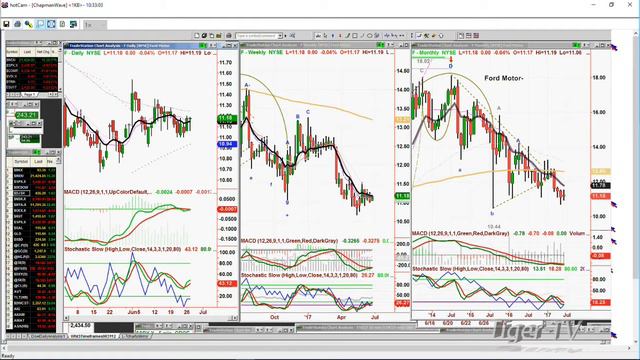This screenshot has height=360, width=640.
Task: Click the printer icon in HotCam toolbar
Action: point(18,24)
